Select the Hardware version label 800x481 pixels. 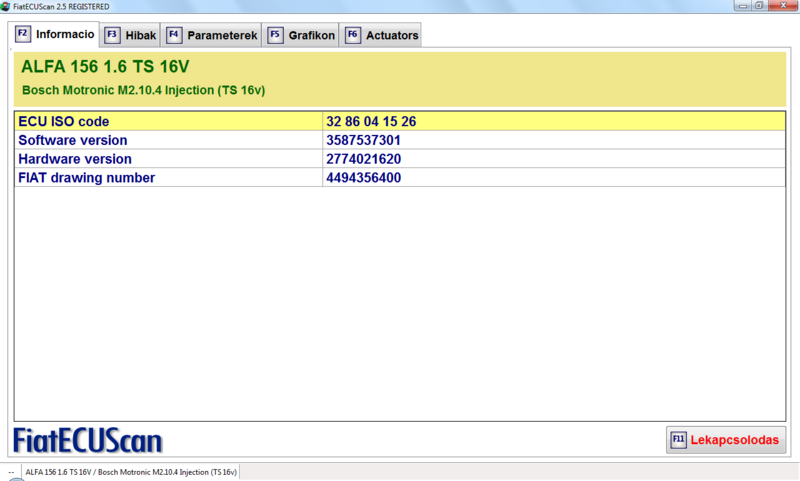(x=75, y=159)
